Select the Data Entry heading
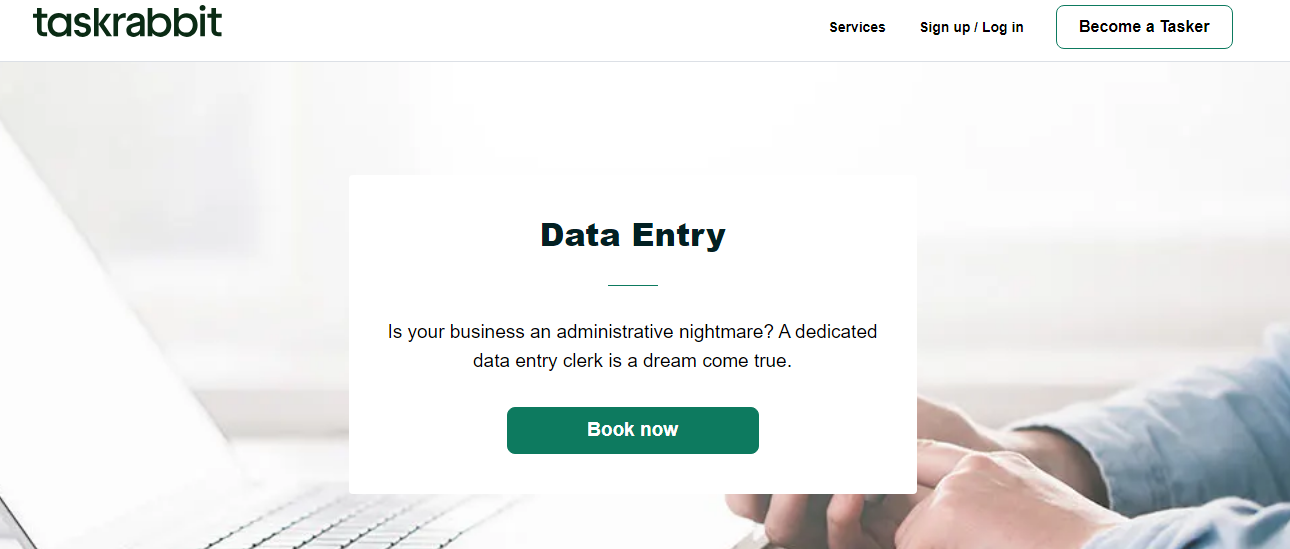Screen dimensions: 1290x549 click(x=632, y=235)
